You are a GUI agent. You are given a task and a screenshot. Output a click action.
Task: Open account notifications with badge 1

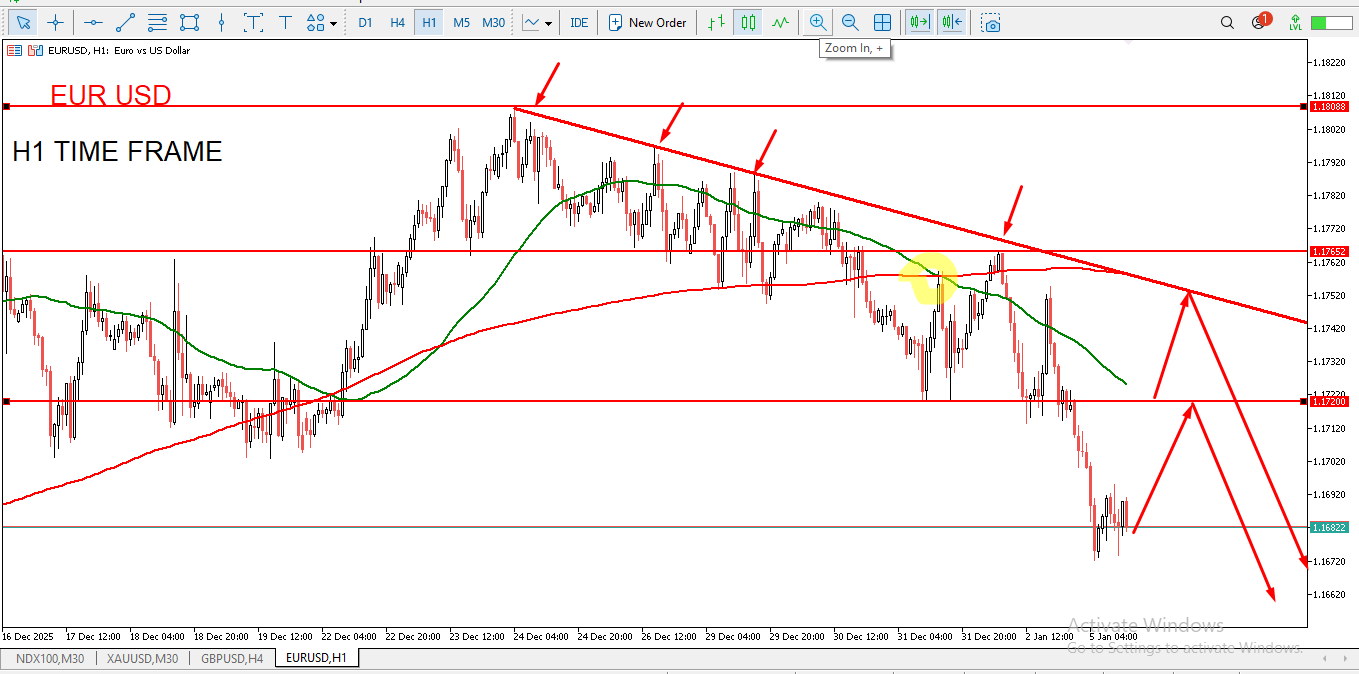(1260, 21)
